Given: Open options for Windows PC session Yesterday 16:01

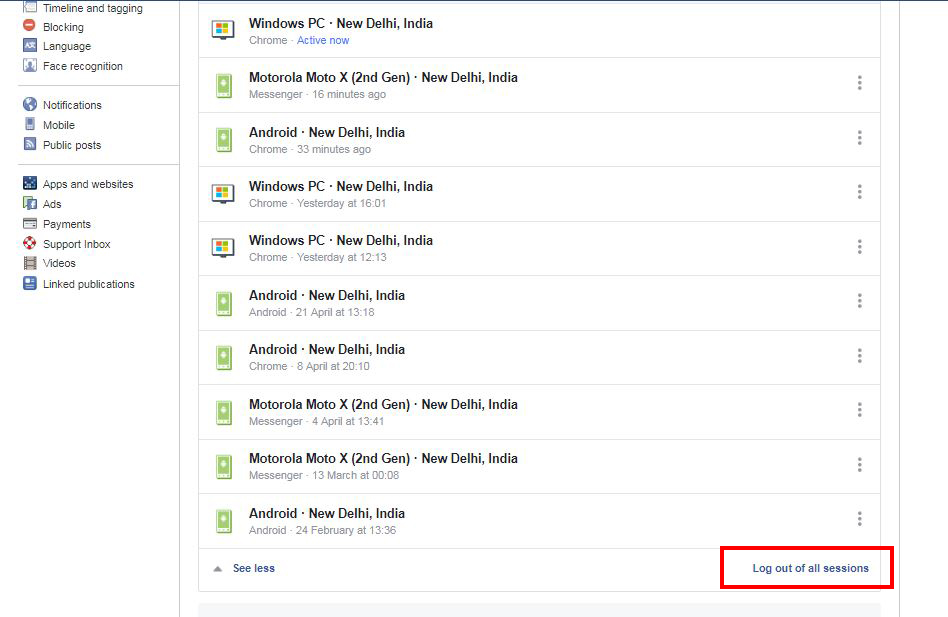Looking at the screenshot, I should point(859,192).
